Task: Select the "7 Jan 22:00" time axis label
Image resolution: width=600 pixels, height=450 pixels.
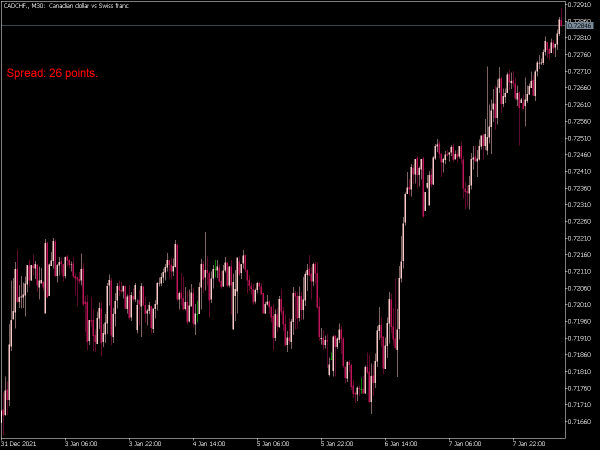Action: click(x=529, y=444)
